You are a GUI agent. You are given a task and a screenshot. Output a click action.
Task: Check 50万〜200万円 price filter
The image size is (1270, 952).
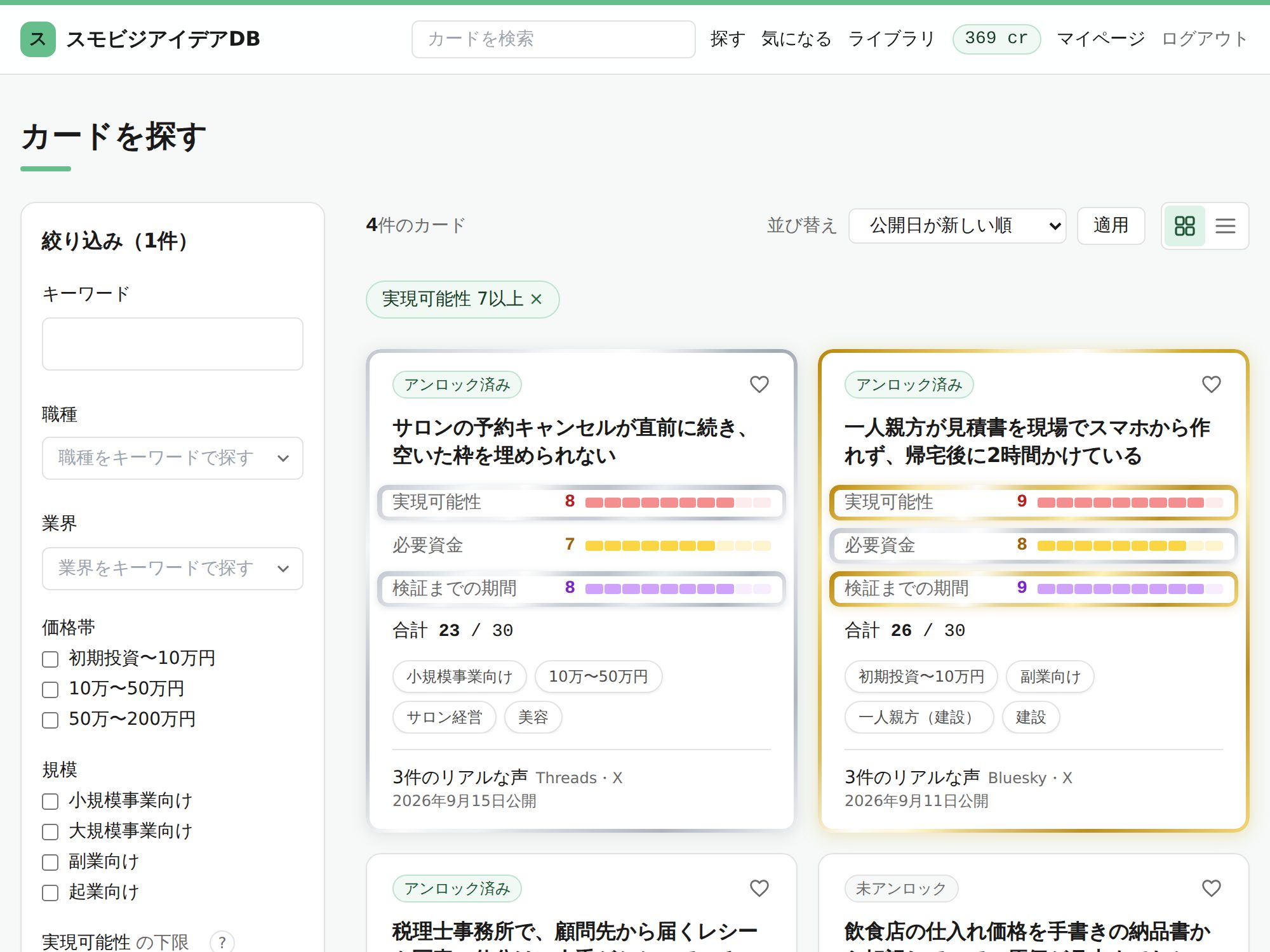pyautogui.click(x=50, y=720)
